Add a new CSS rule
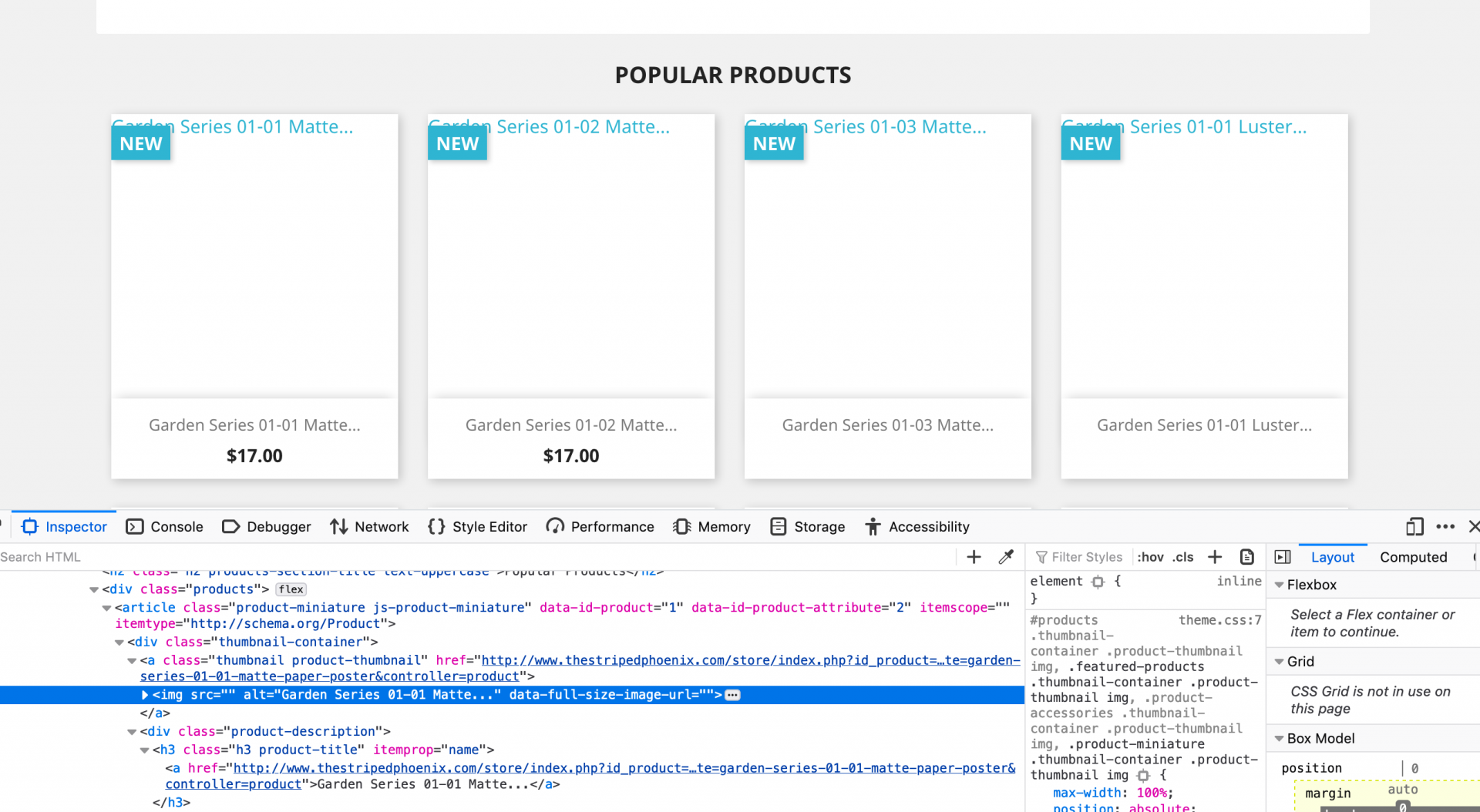The height and width of the screenshot is (812, 1480). (x=1215, y=557)
